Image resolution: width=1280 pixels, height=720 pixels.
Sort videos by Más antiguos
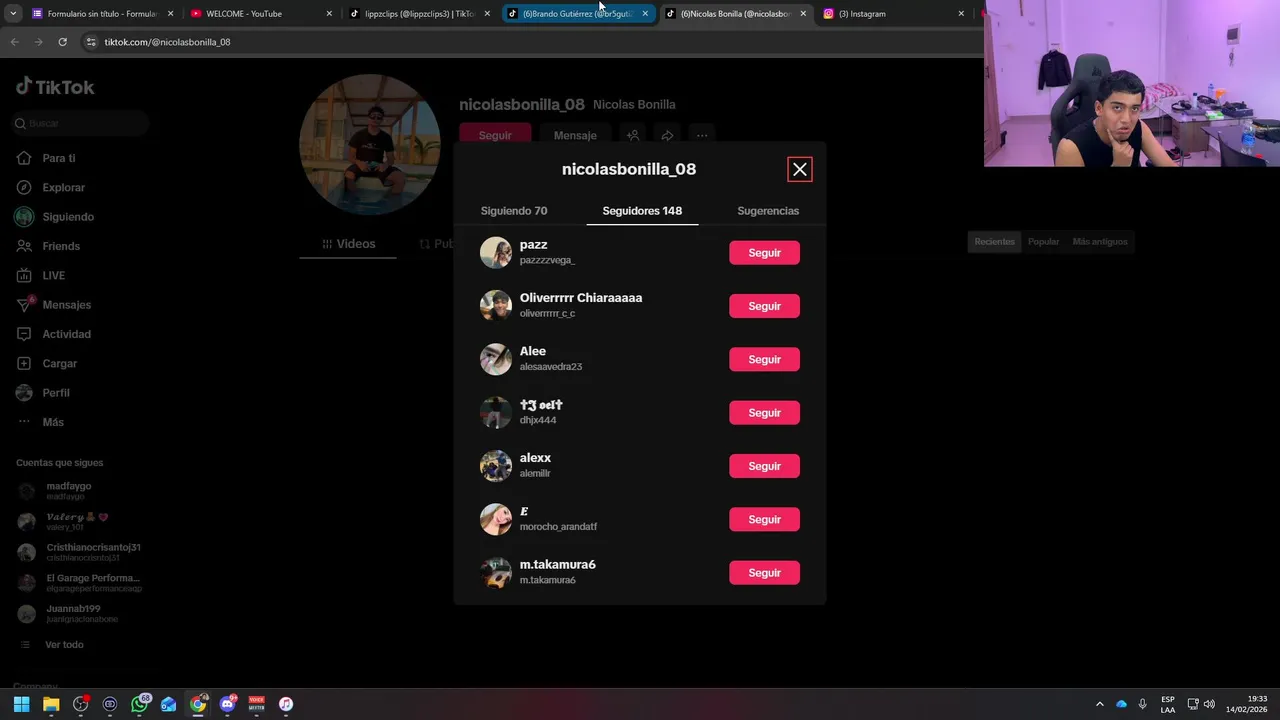(x=1100, y=242)
